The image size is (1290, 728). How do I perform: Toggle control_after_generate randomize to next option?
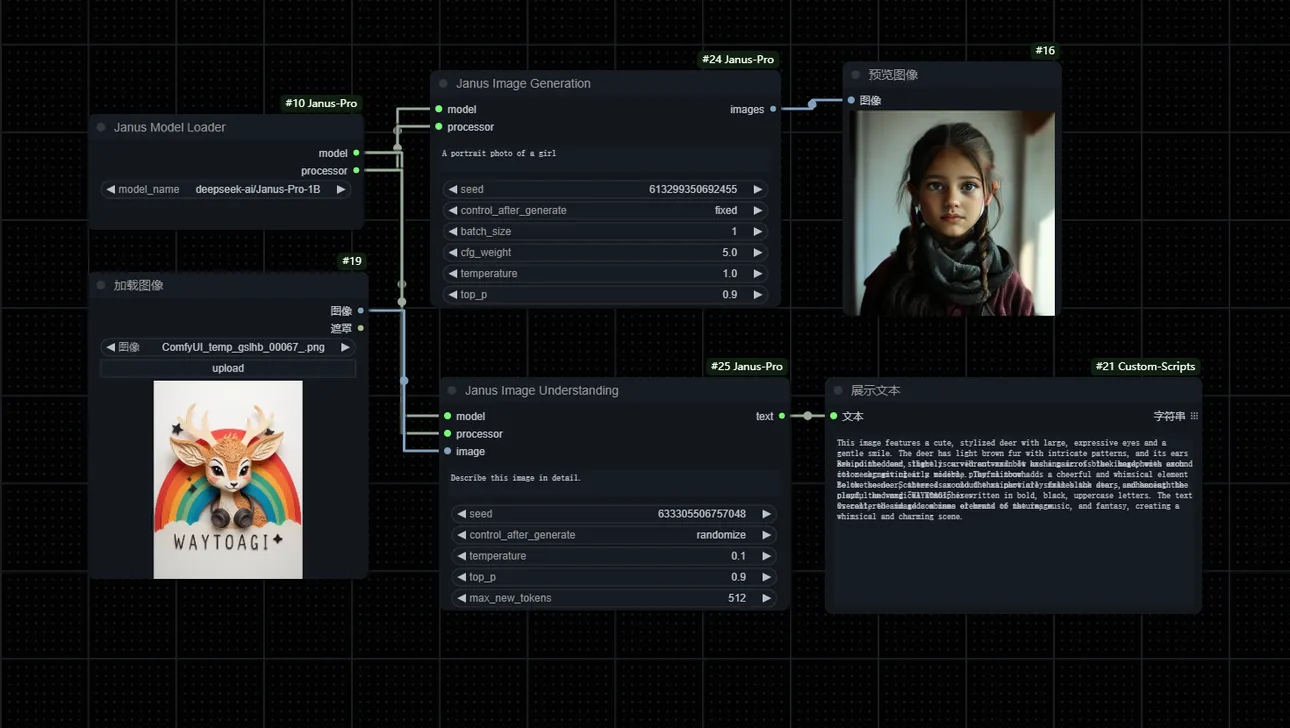766,535
